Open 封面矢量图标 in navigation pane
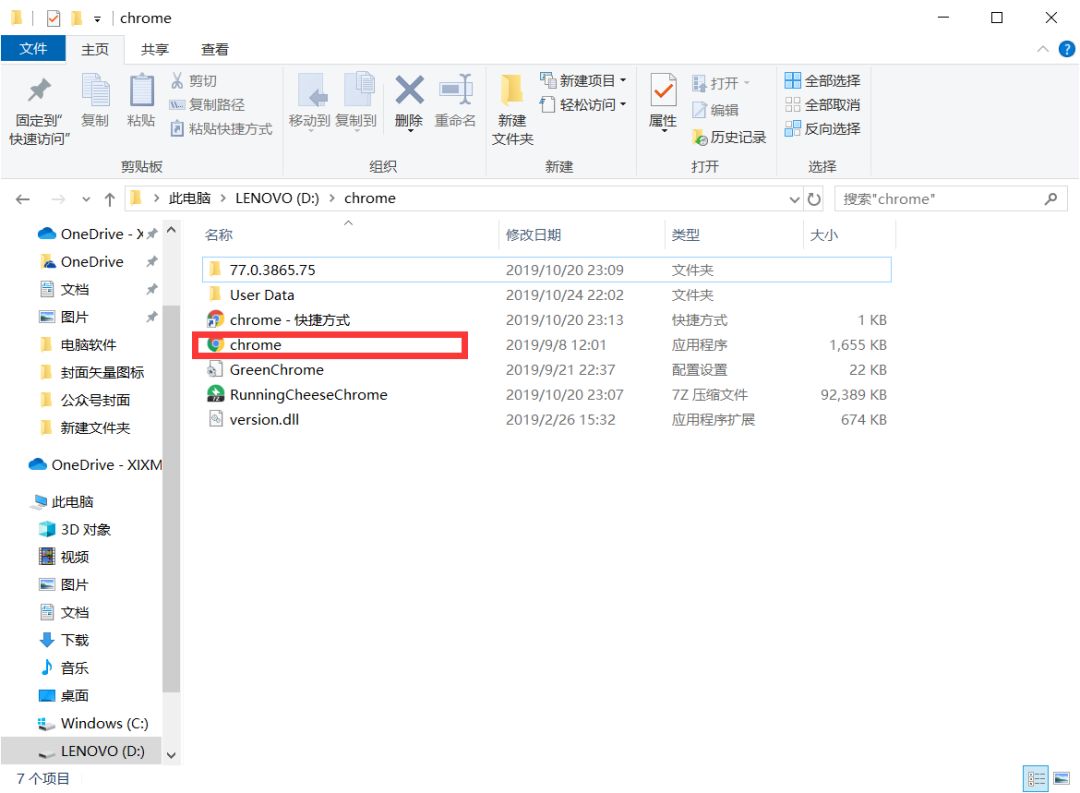Image resolution: width=1080 pixels, height=793 pixels. click(x=102, y=372)
